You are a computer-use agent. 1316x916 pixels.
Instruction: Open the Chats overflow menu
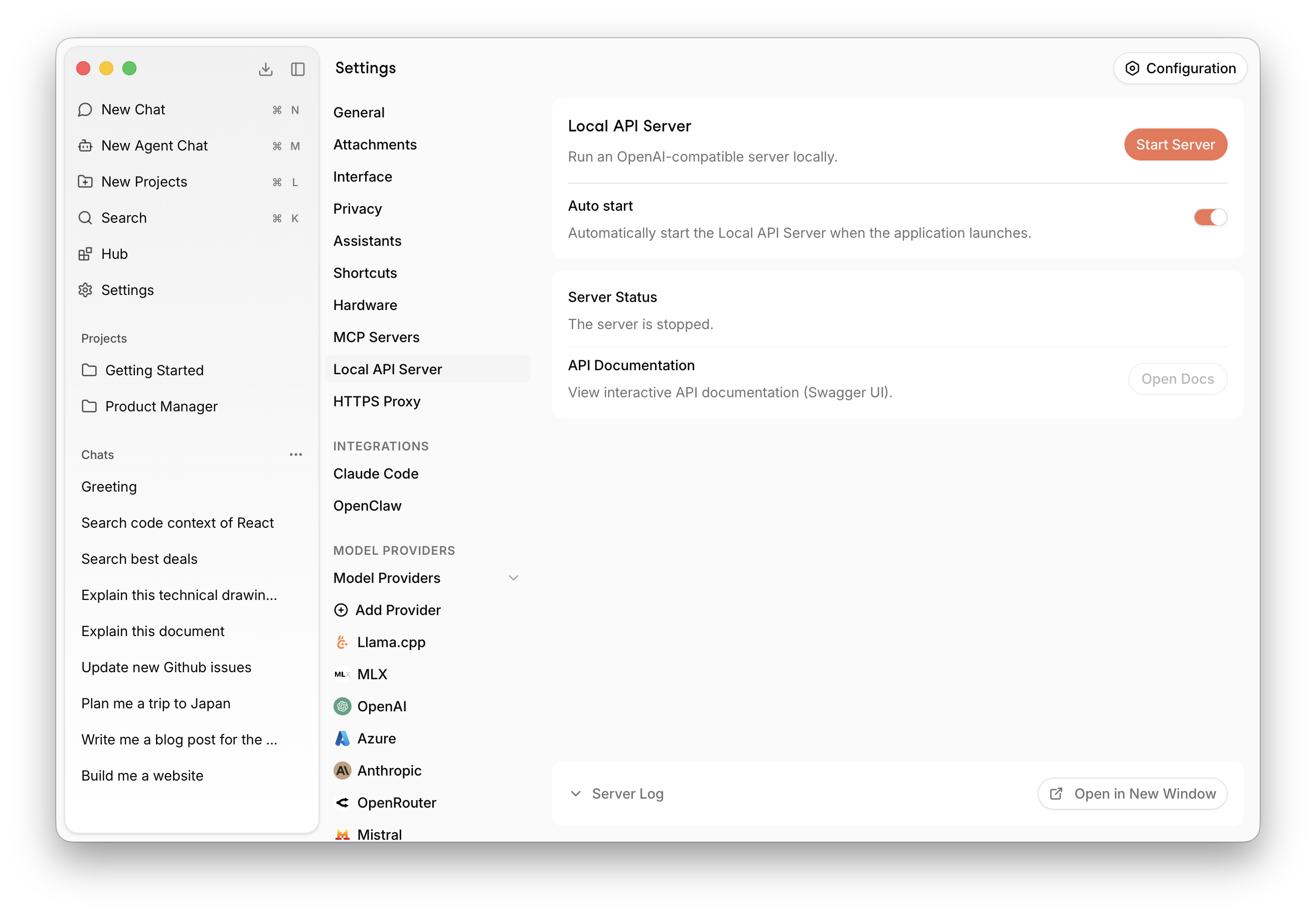(296, 454)
